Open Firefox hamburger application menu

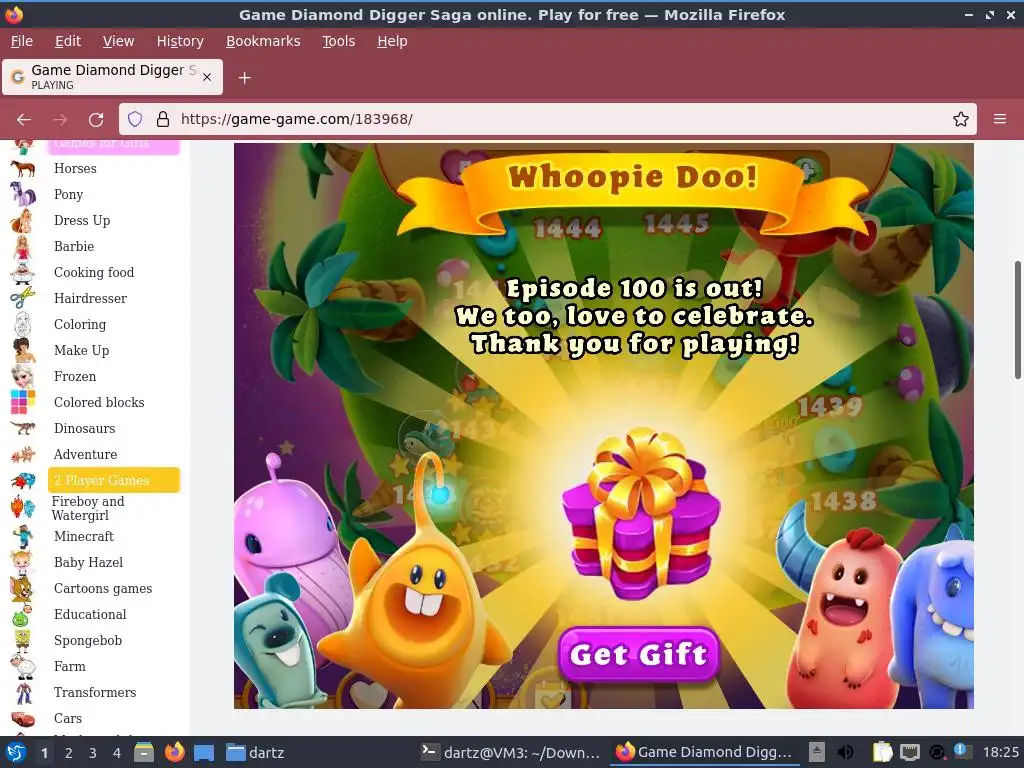[x=1000, y=119]
